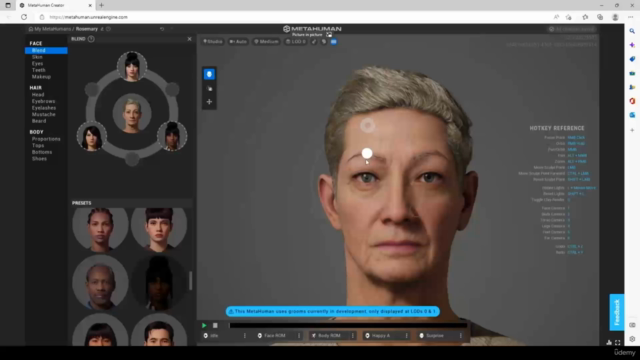
Task: Open Blend panel help icon
Action: tap(91, 39)
